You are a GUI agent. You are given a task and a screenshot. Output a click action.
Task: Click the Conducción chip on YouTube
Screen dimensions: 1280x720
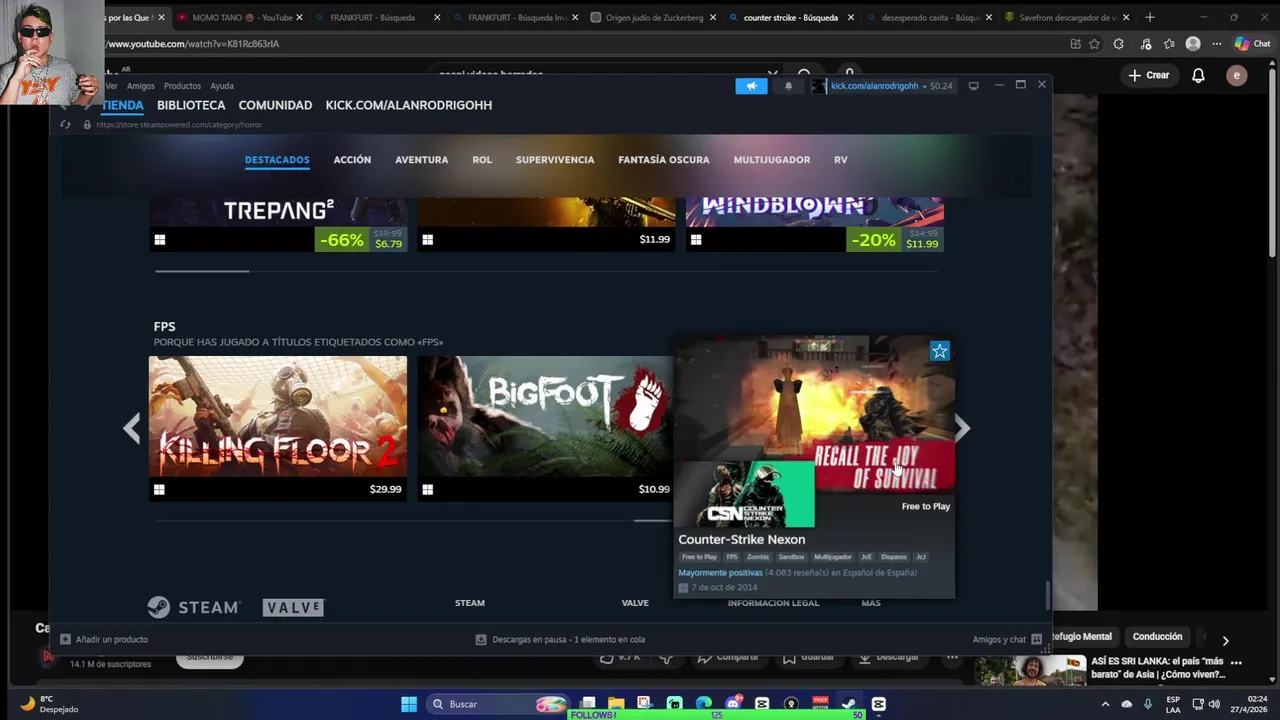click(x=1157, y=637)
